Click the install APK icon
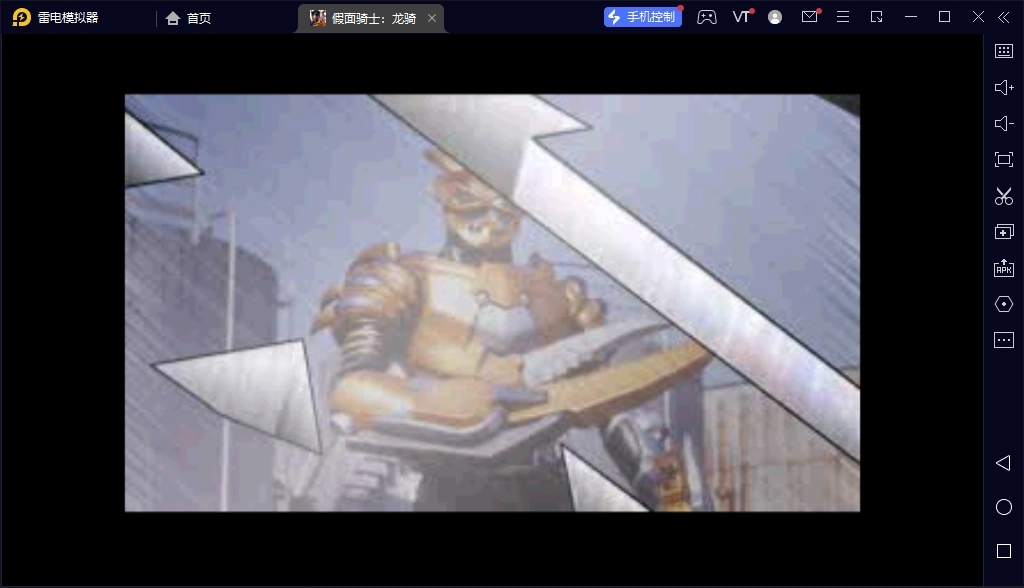The image size is (1024, 588). (x=1004, y=268)
